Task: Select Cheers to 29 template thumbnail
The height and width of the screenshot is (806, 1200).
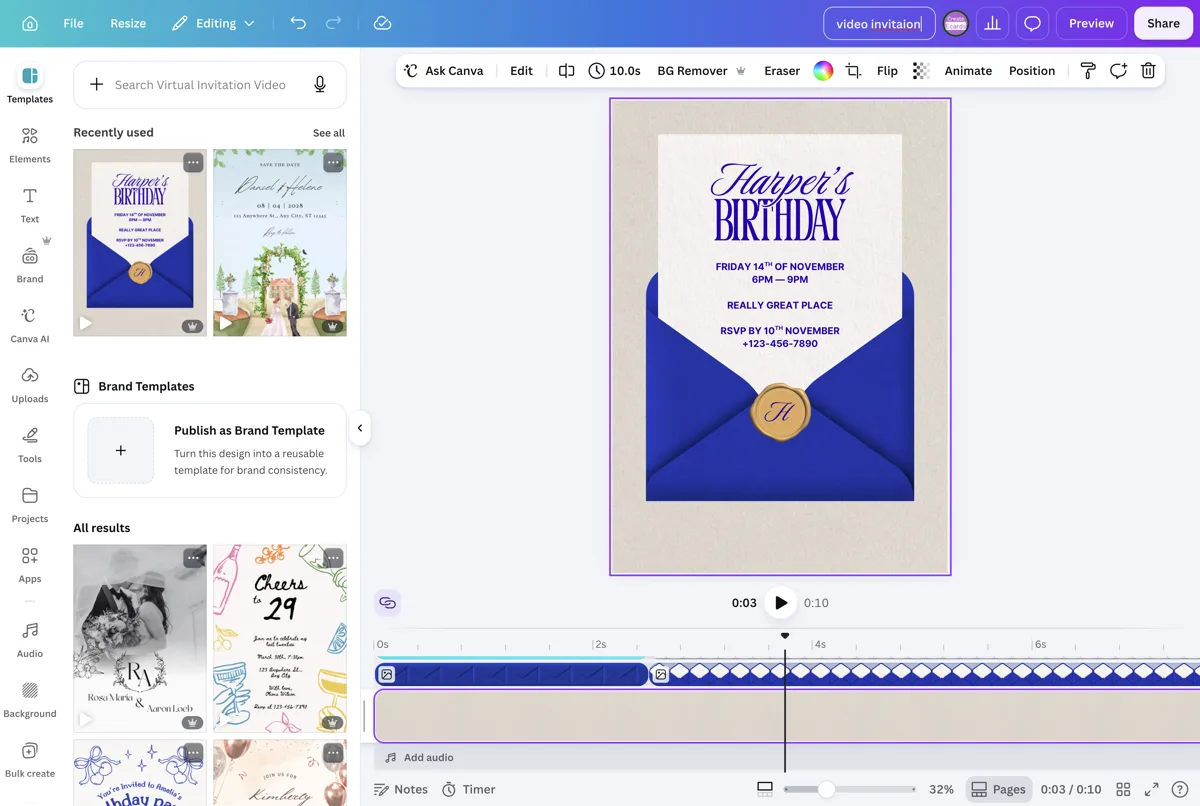Action: point(280,638)
